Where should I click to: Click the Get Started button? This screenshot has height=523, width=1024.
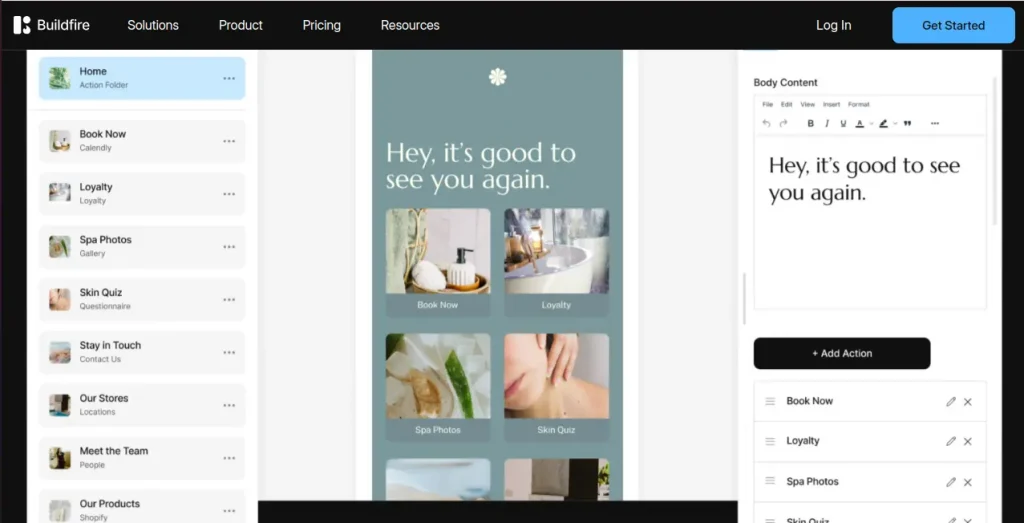tap(953, 25)
